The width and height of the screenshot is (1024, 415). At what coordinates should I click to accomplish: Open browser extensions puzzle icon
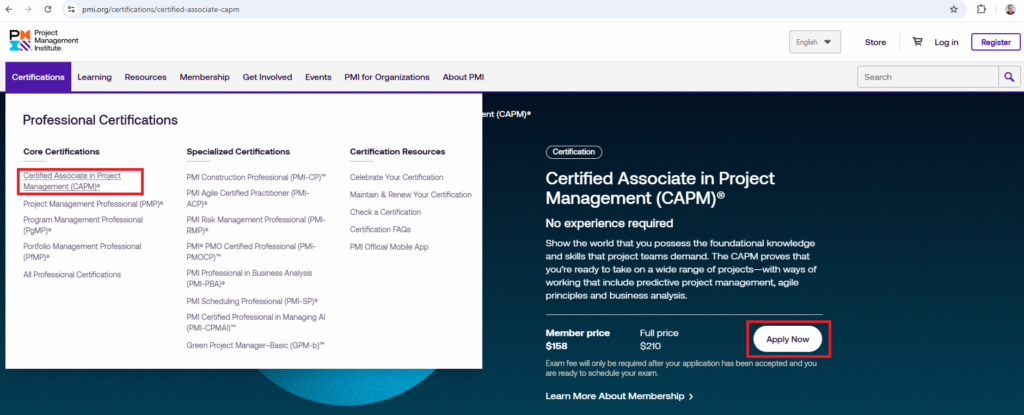click(x=981, y=9)
